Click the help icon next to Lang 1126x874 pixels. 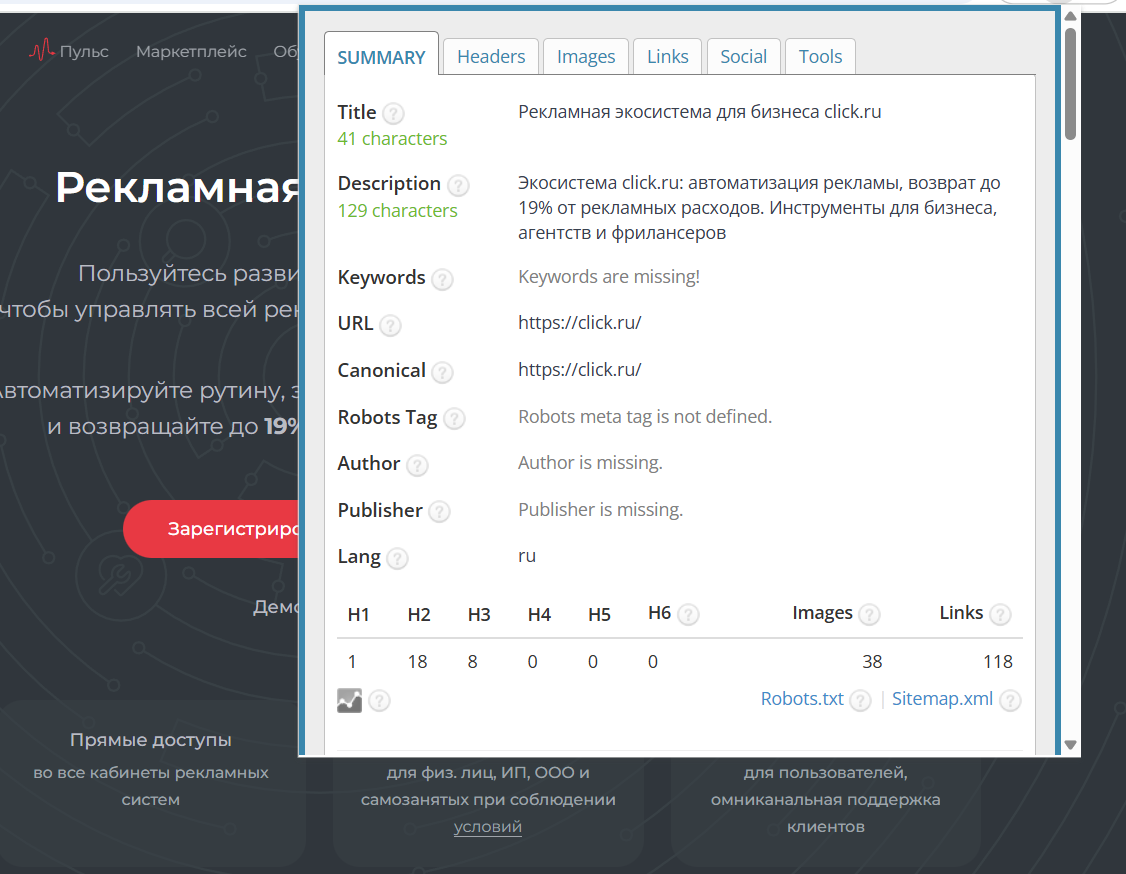[x=397, y=558]
